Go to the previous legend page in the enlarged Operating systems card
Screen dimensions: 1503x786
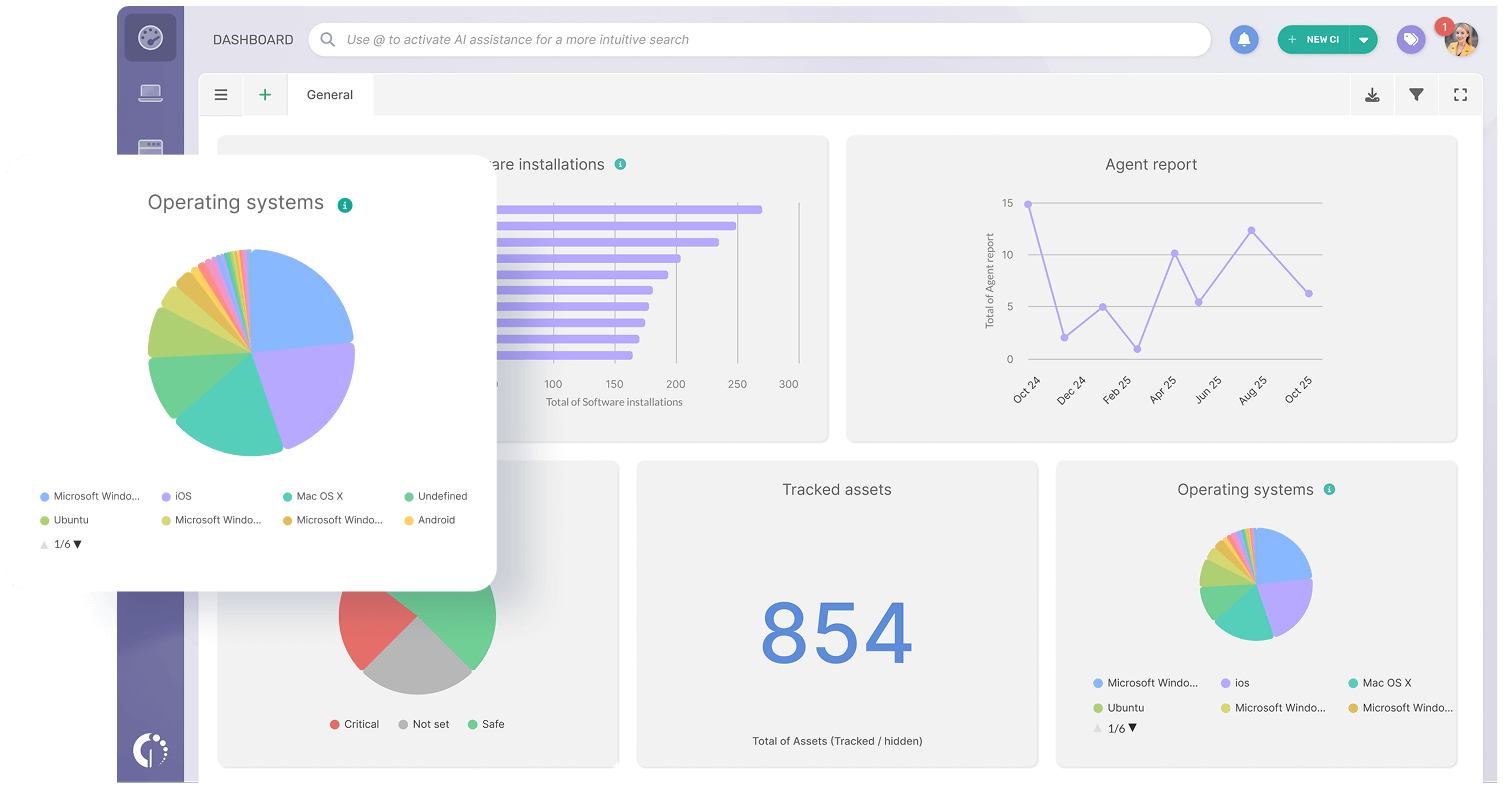44,545
